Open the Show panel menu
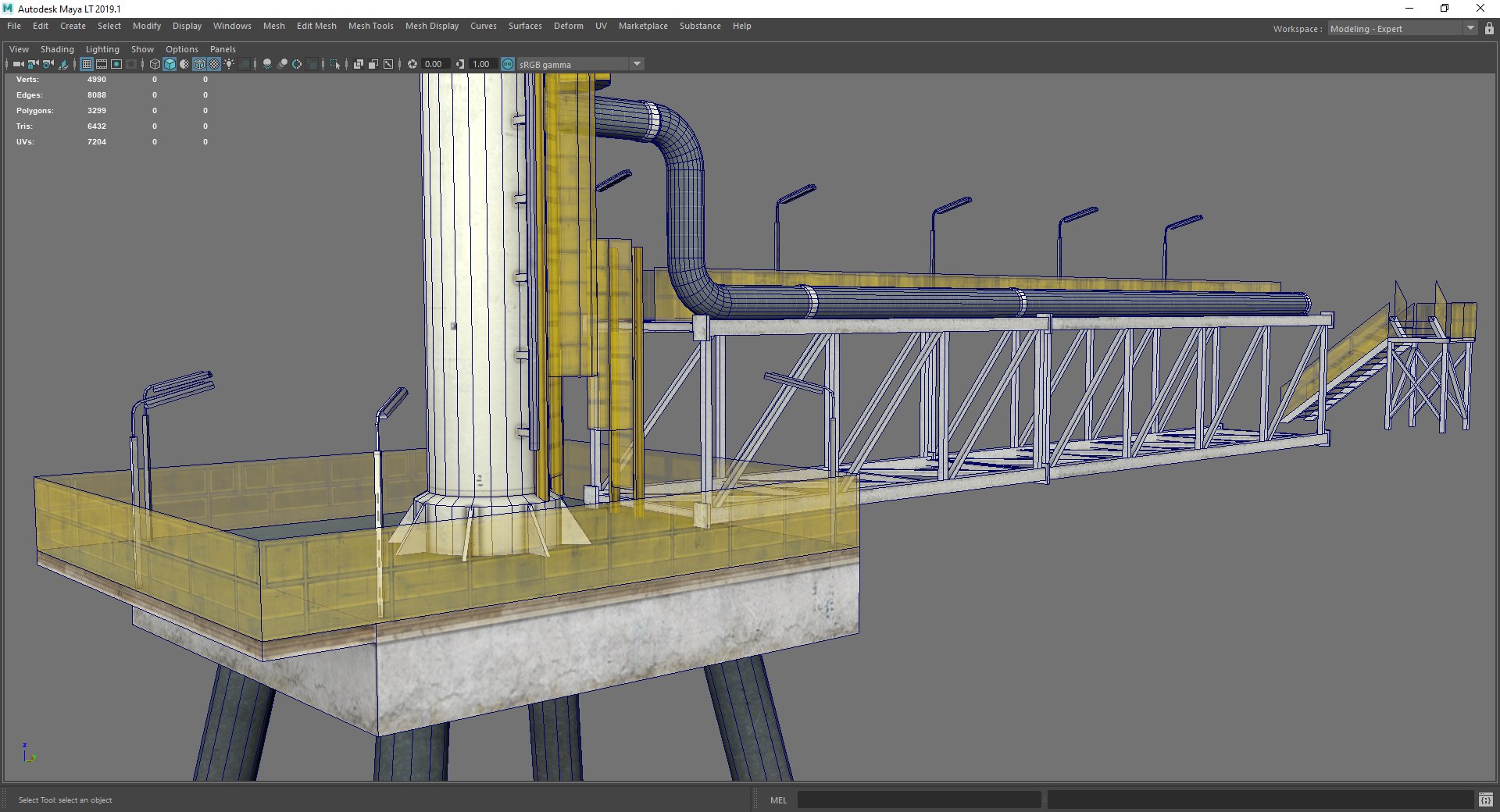This screenshot has height=812, width=1500. point(142,49)
